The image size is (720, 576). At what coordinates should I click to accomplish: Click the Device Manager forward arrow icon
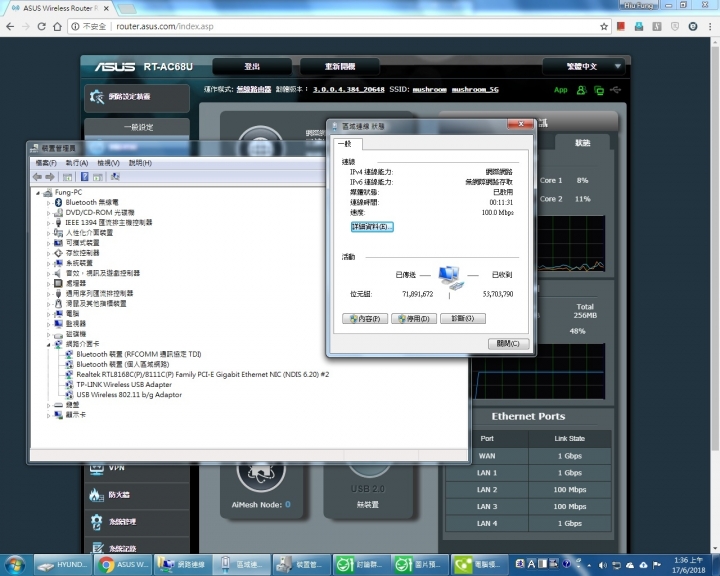(50, 176)
